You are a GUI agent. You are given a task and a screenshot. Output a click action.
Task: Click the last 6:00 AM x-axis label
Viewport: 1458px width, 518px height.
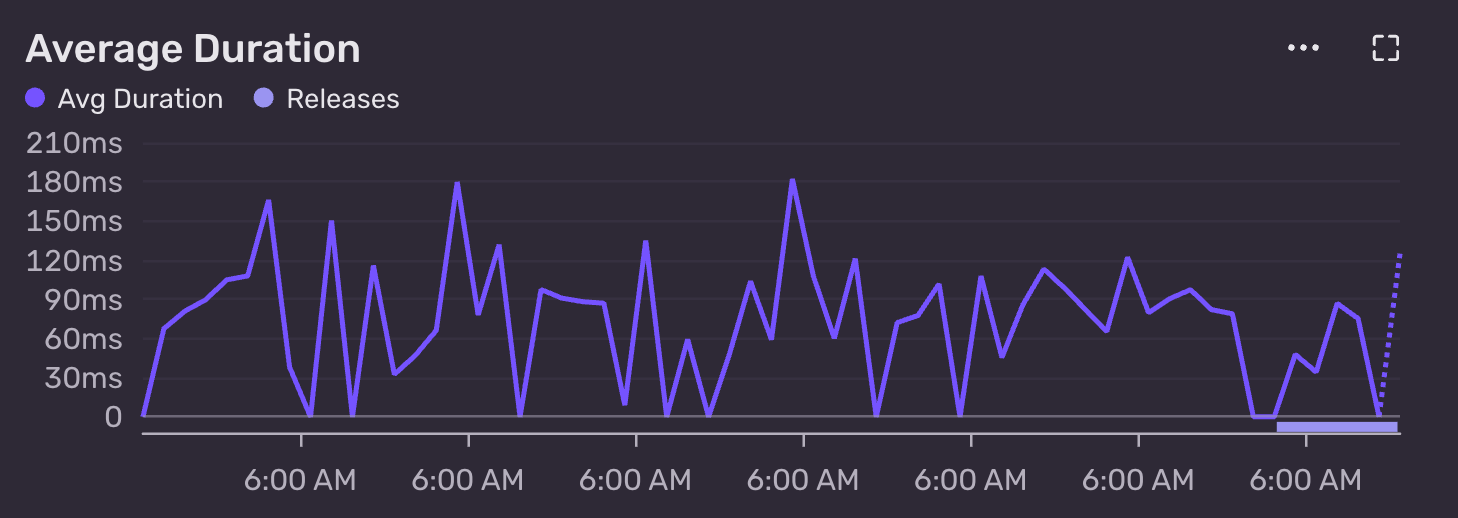1306,480
